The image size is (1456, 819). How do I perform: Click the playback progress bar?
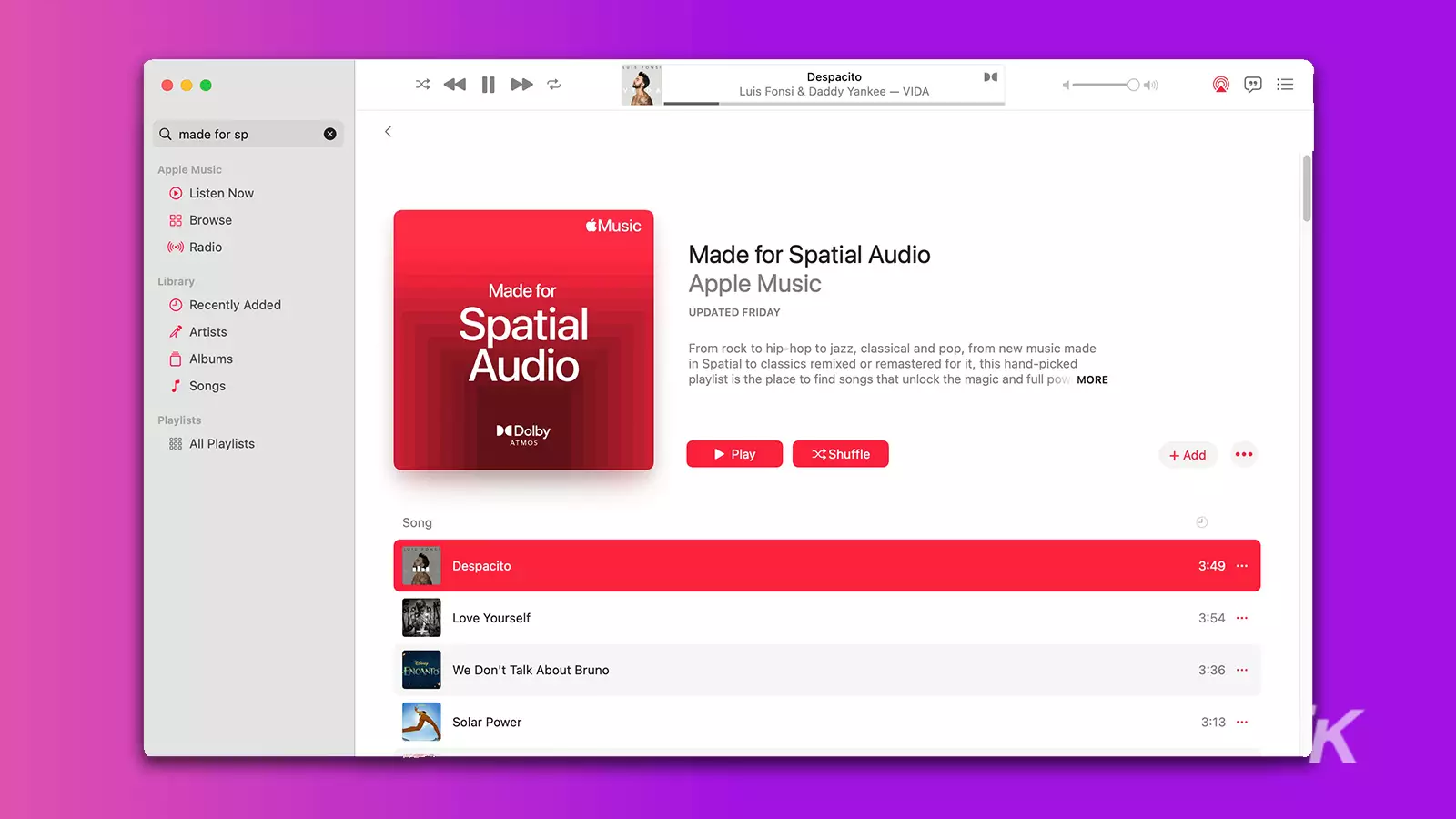(x=834, y=104)
